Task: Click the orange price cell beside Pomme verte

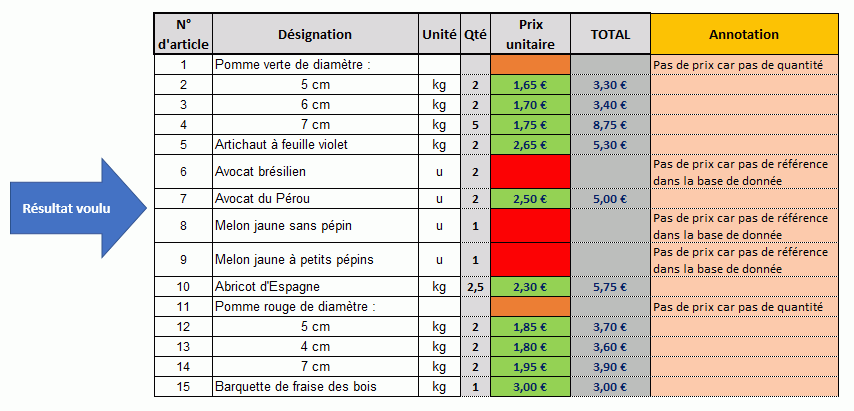Action: (x=530, y=65)
